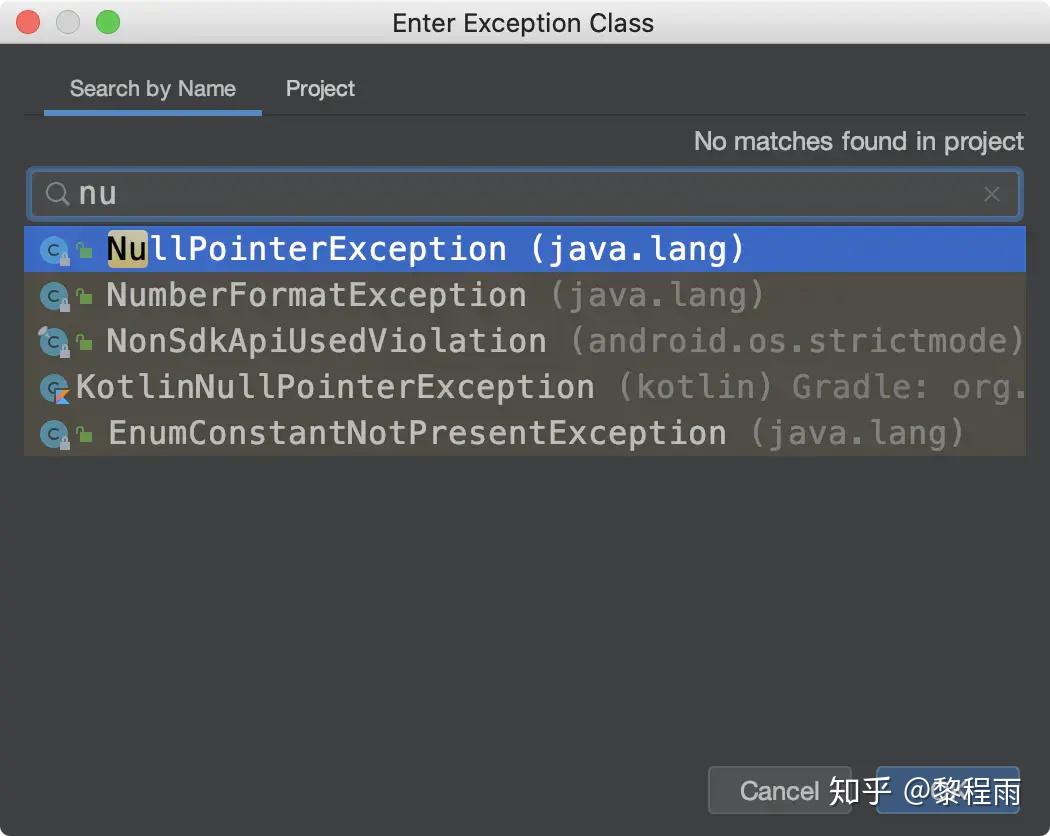
Task: Click the lock icon beside EnumConstantNotPresentException
Action: click(84, 433)
